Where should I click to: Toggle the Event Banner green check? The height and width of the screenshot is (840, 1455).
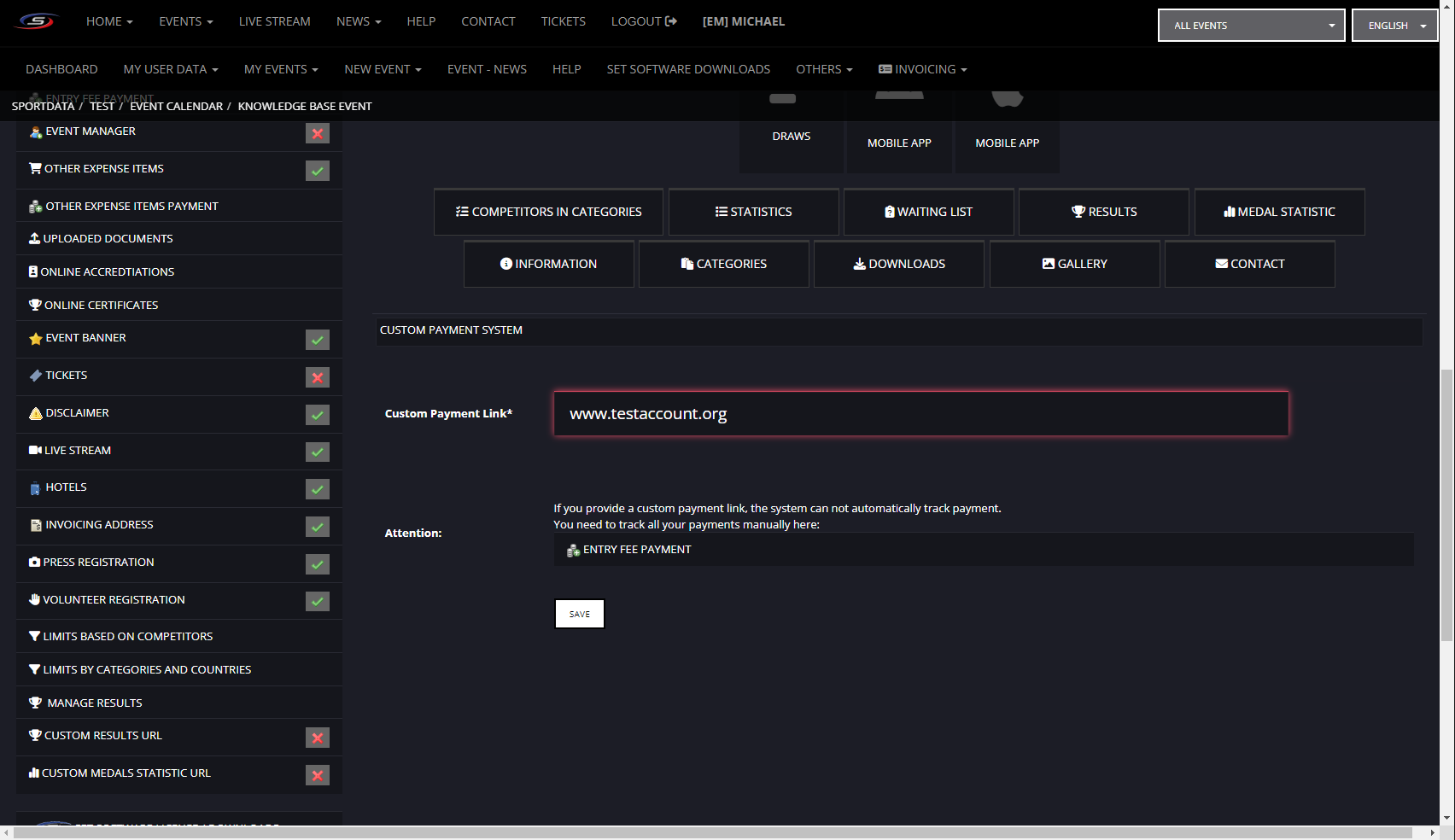(x=318, y=340)
